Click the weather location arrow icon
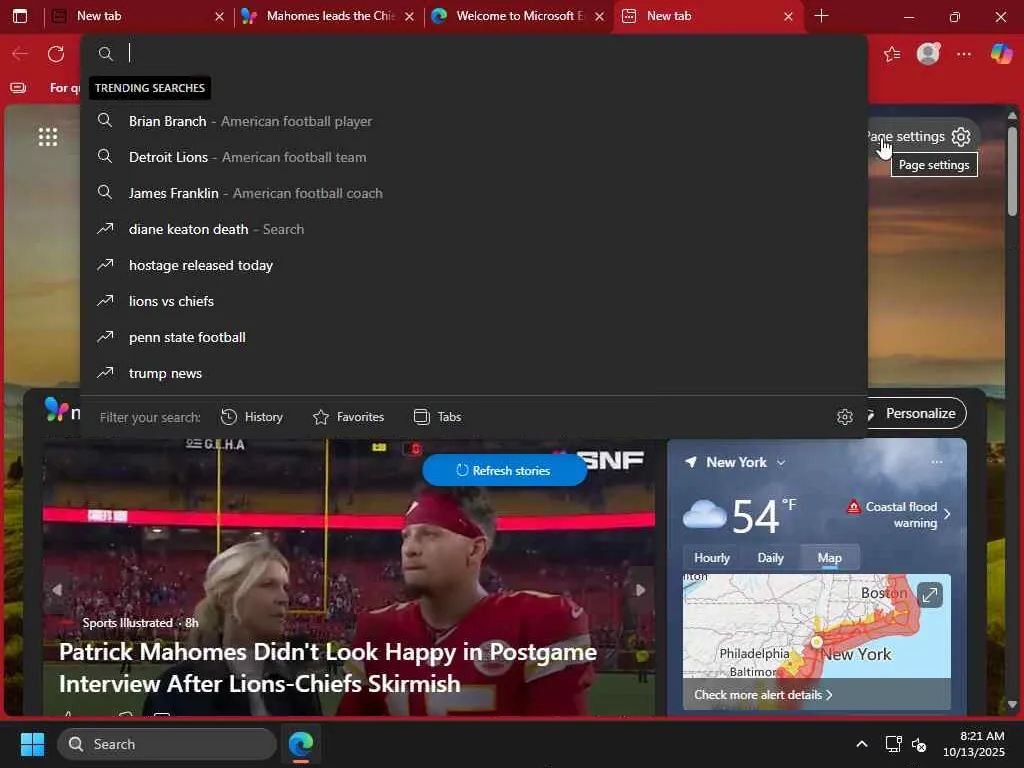The height and width of the screenshot is (768, 1024). point(690,462)
